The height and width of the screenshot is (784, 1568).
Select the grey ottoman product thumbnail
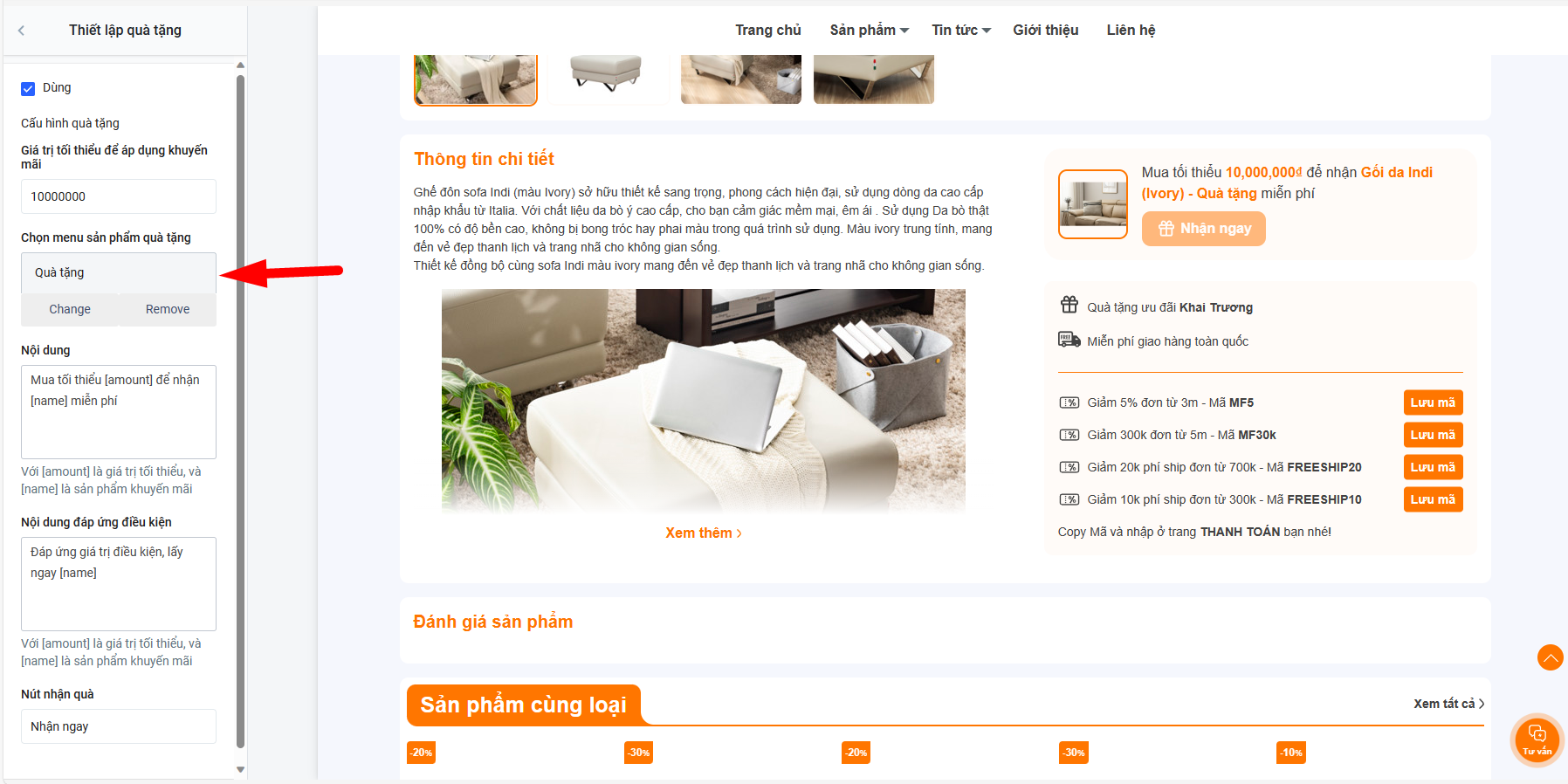(605, 79)
